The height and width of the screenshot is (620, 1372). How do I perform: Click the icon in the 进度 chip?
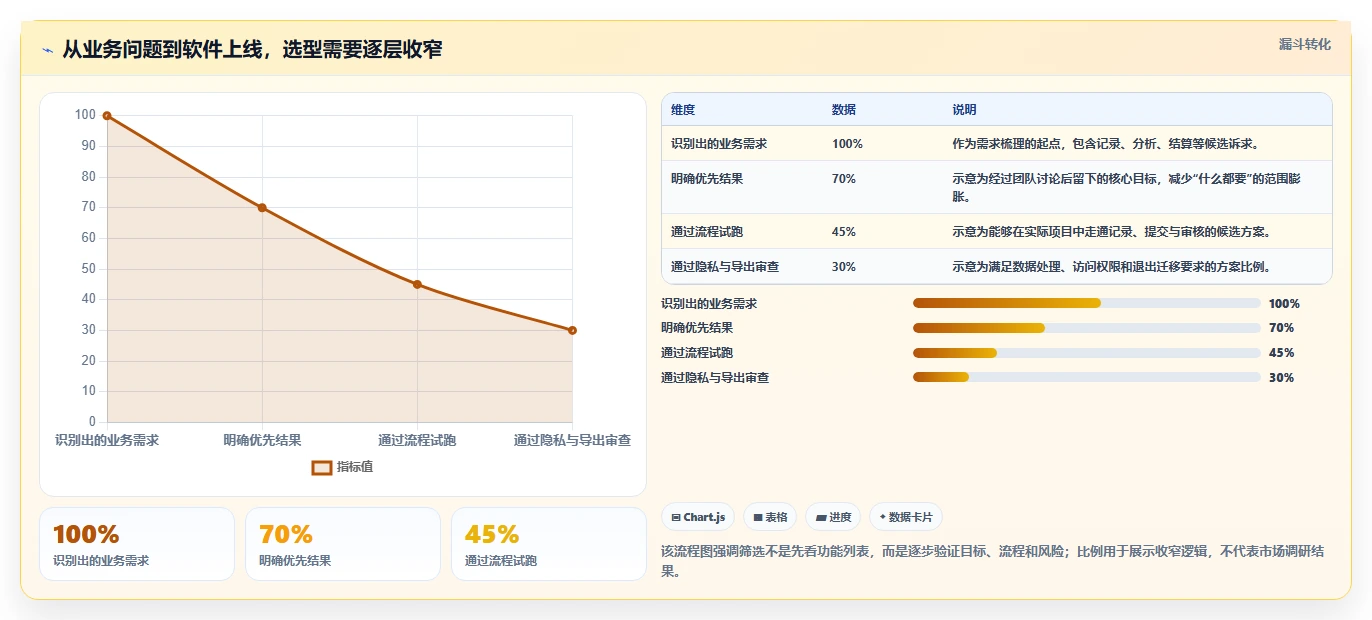(x=821, y=517)
